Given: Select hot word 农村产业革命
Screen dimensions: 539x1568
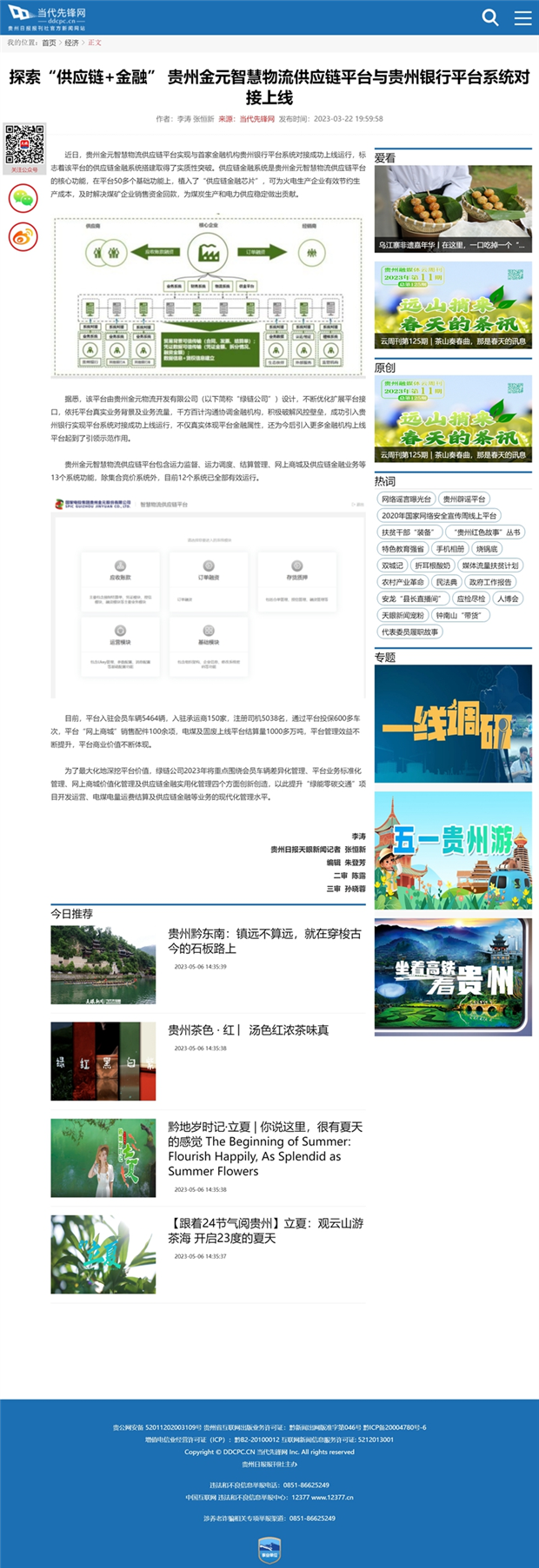Looking at the screenshot, I should point(403,582).
